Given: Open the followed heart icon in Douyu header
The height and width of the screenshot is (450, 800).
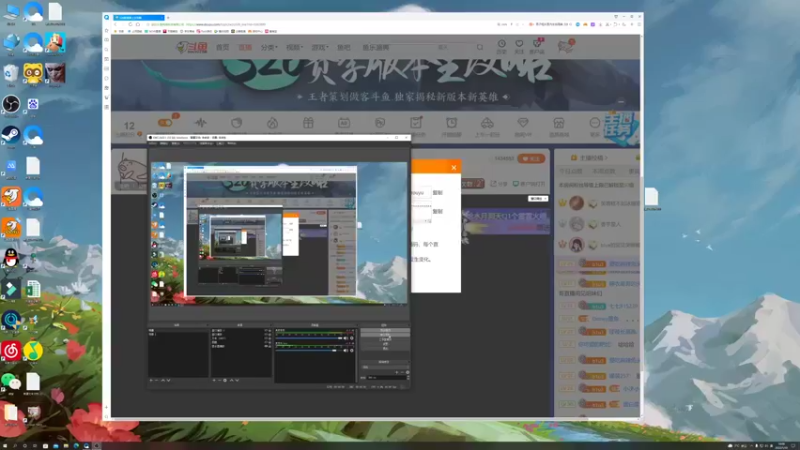Looking at the screenshot, I should pyautogui.click(x=519, y=46).
